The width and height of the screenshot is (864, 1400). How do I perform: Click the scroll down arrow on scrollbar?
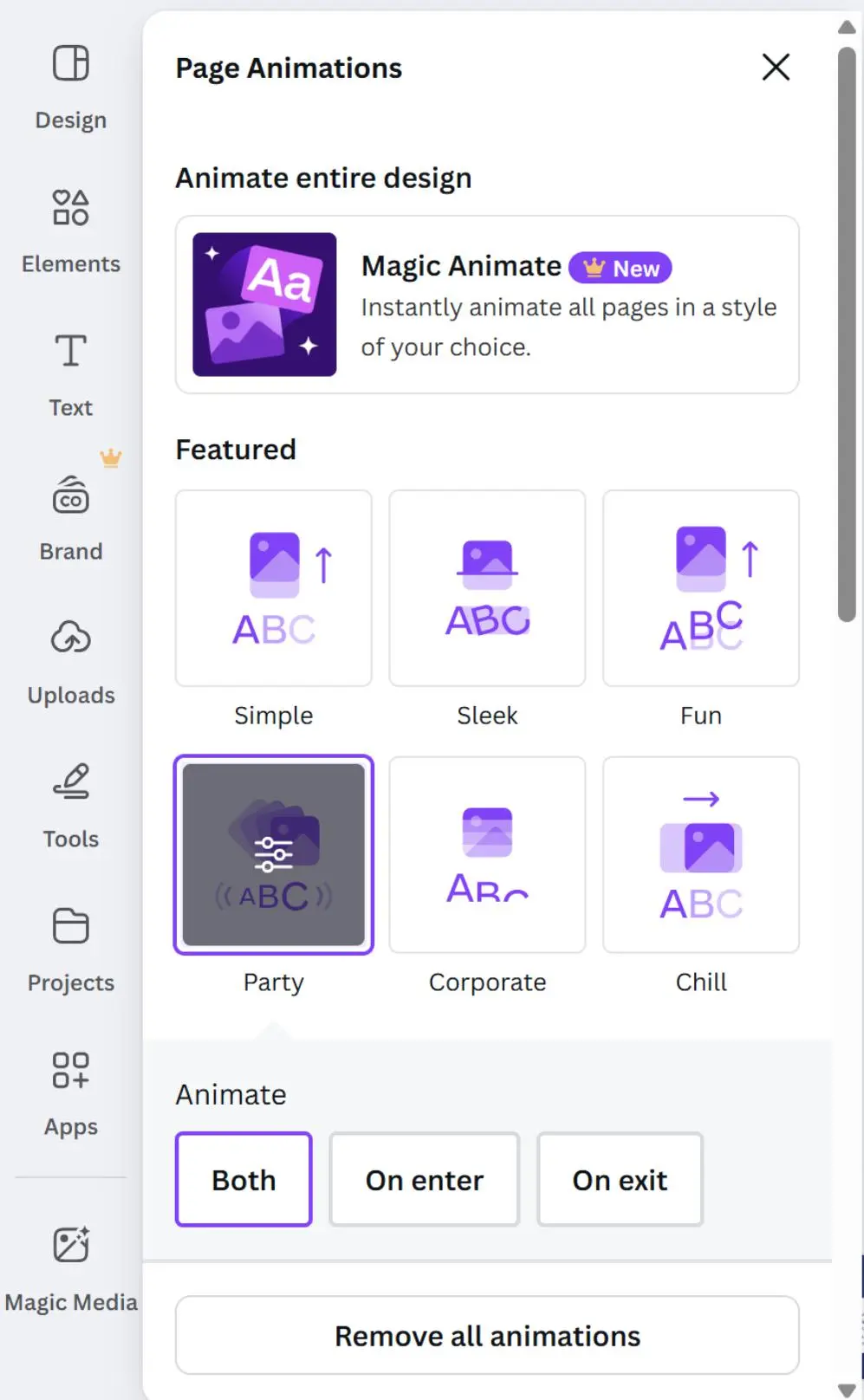coord(847,1389)
